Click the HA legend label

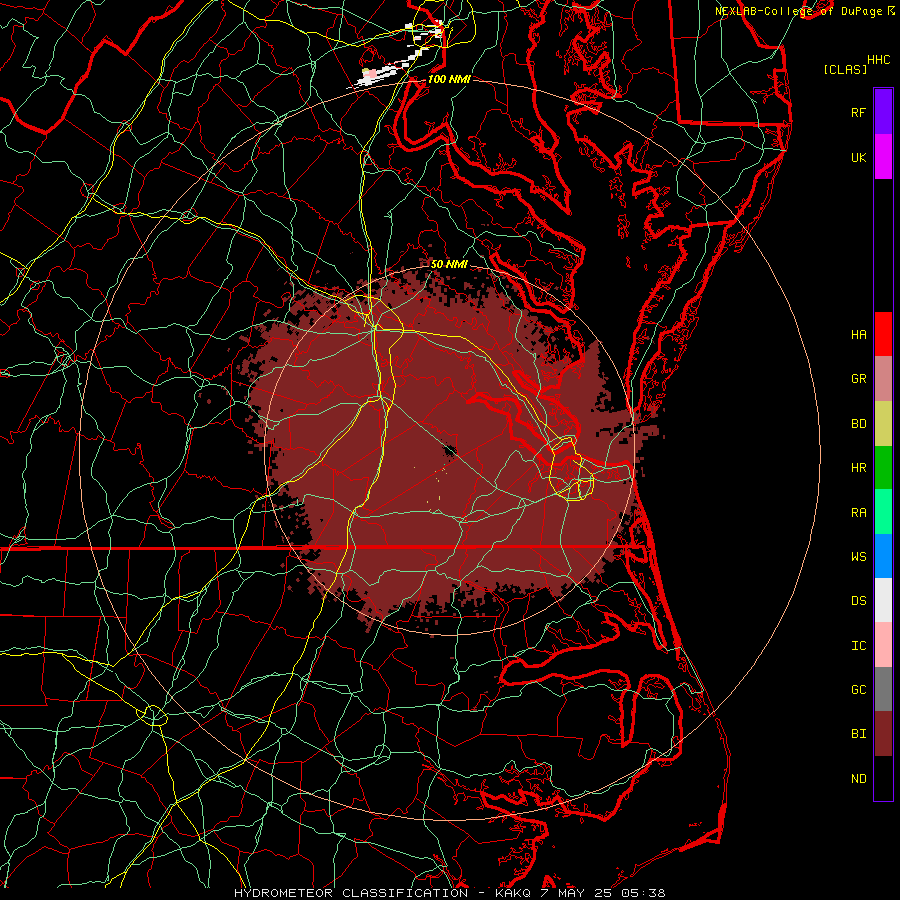click(x=859, y=334)
